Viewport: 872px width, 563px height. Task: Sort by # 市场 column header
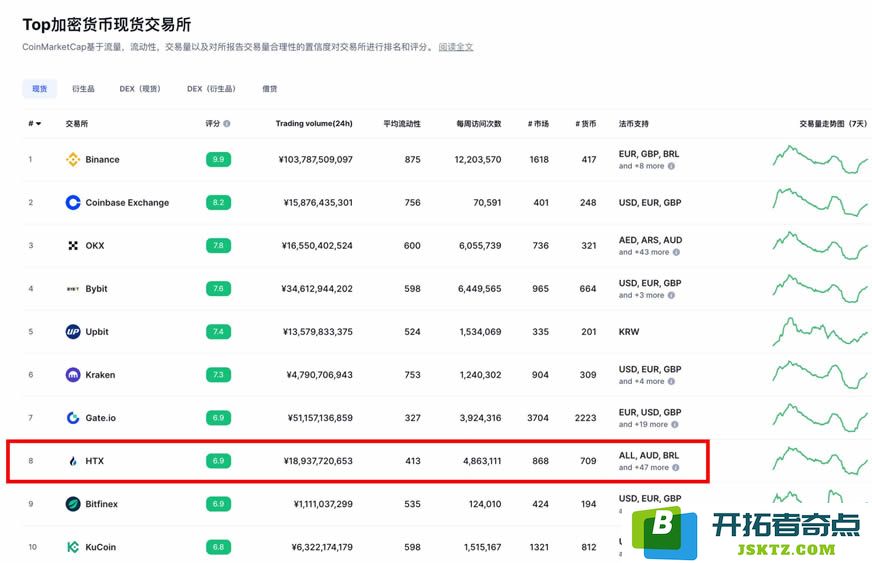point(538,124)
